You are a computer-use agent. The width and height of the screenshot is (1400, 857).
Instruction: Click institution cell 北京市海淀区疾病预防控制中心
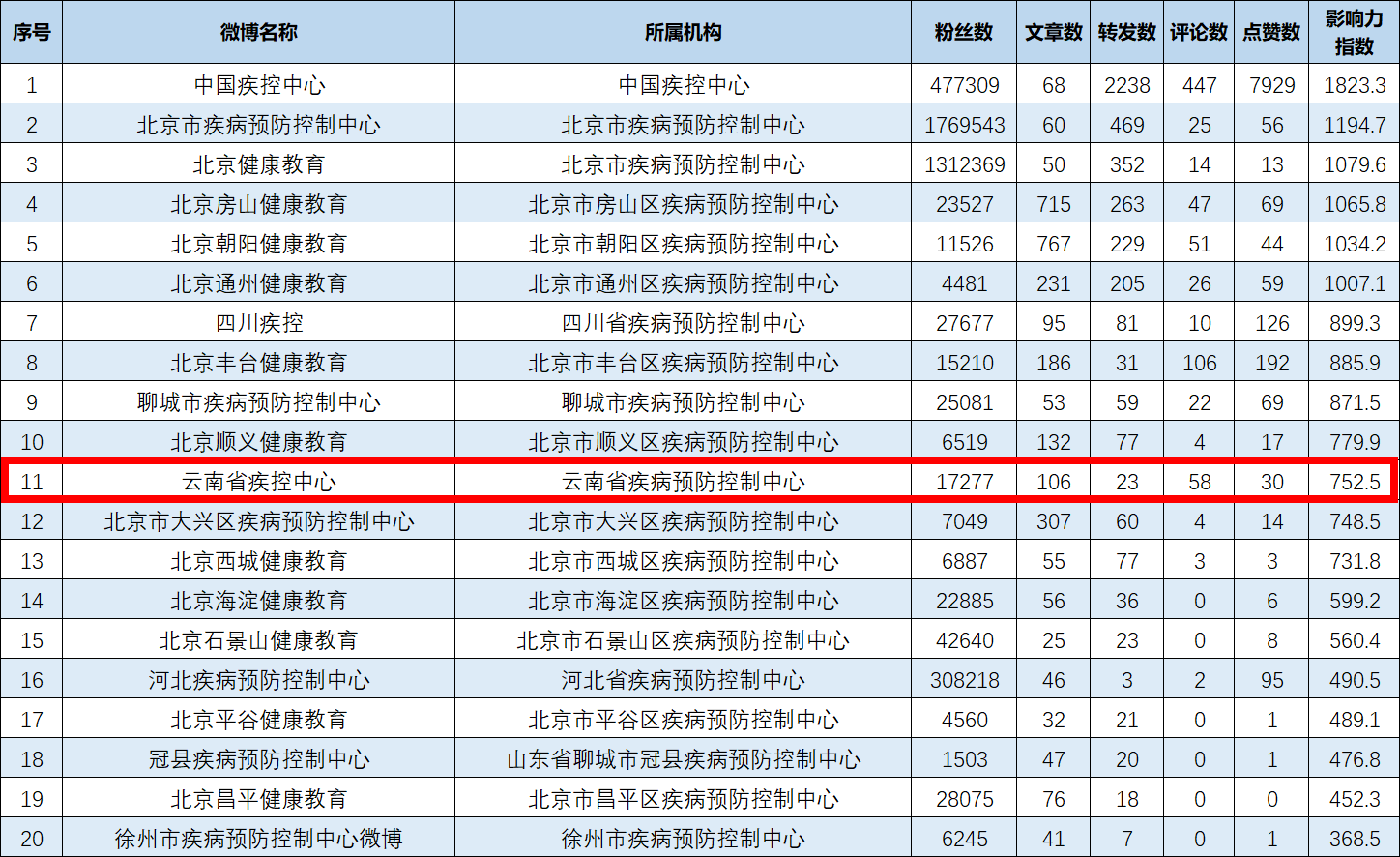coord(684,601)
